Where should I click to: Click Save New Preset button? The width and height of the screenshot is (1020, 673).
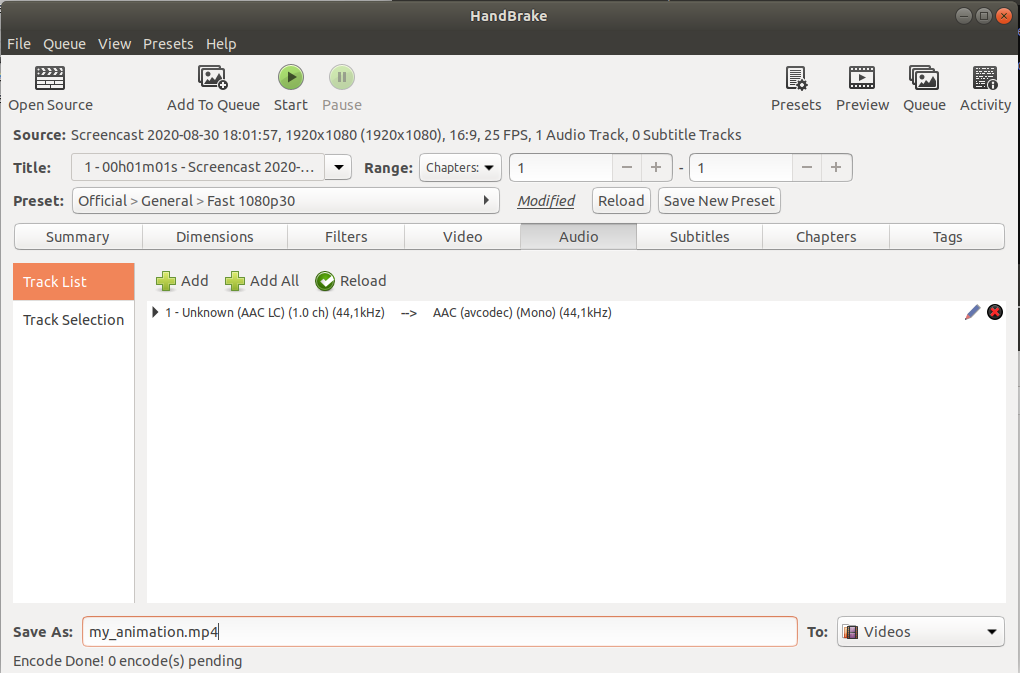click(x=719, y=201)
